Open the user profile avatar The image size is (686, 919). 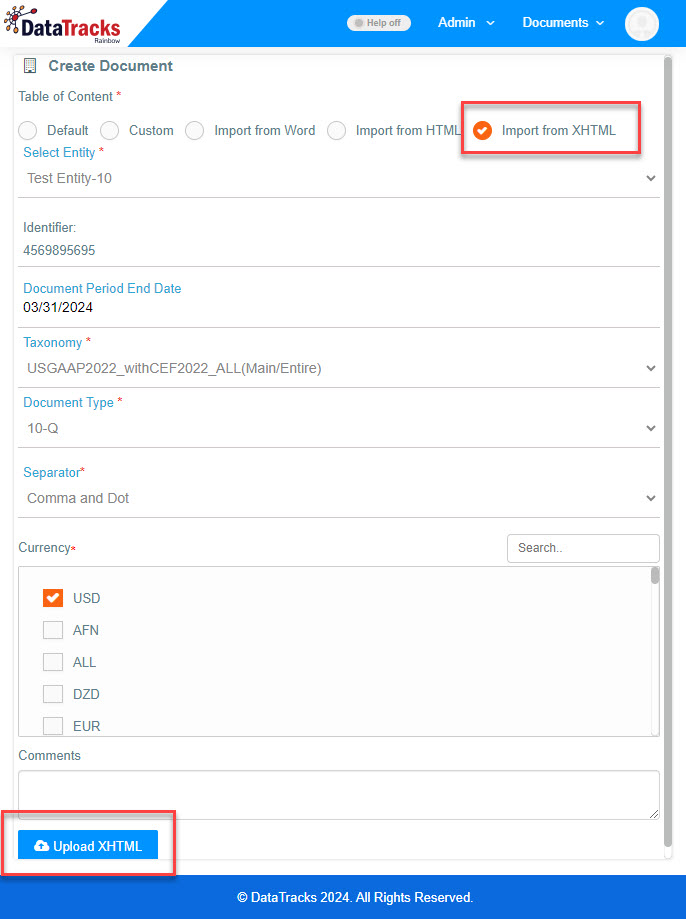(641, 23)
